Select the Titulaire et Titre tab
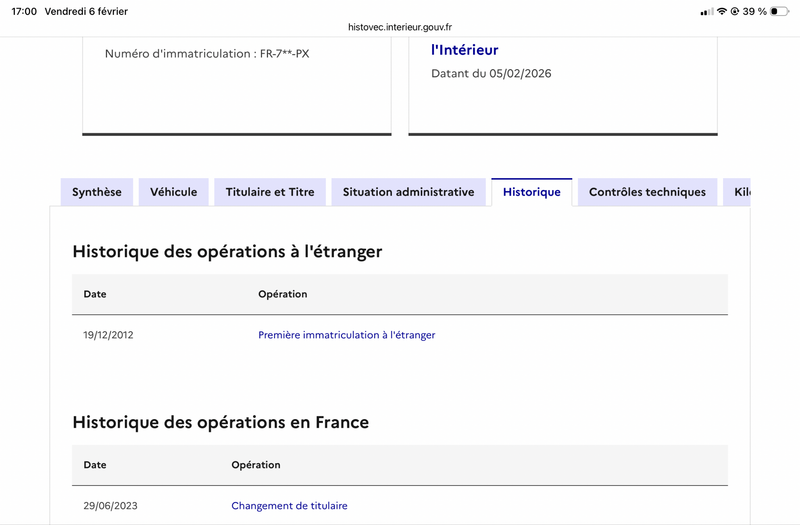Viewport: 800px width, 525px height. [x=270, y=192]
